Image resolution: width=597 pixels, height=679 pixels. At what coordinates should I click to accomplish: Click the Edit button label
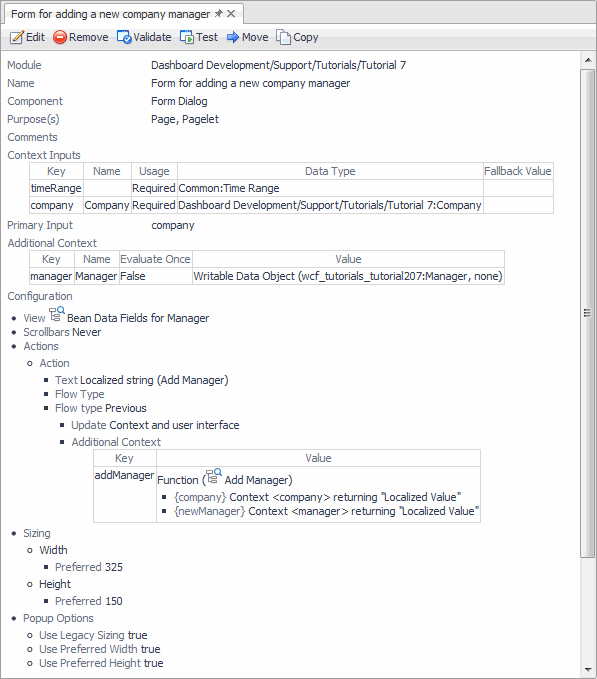(35, 37)
